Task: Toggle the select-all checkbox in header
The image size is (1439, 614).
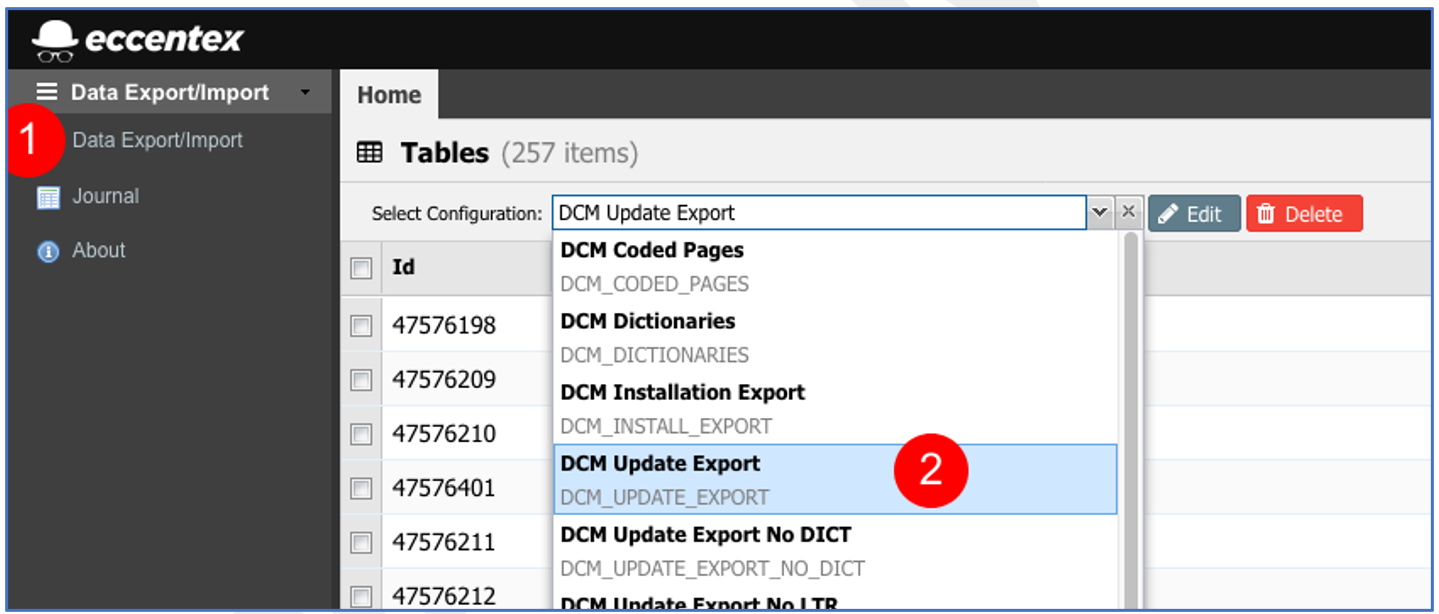Action: pyautogui.click(x=361, y=268)
